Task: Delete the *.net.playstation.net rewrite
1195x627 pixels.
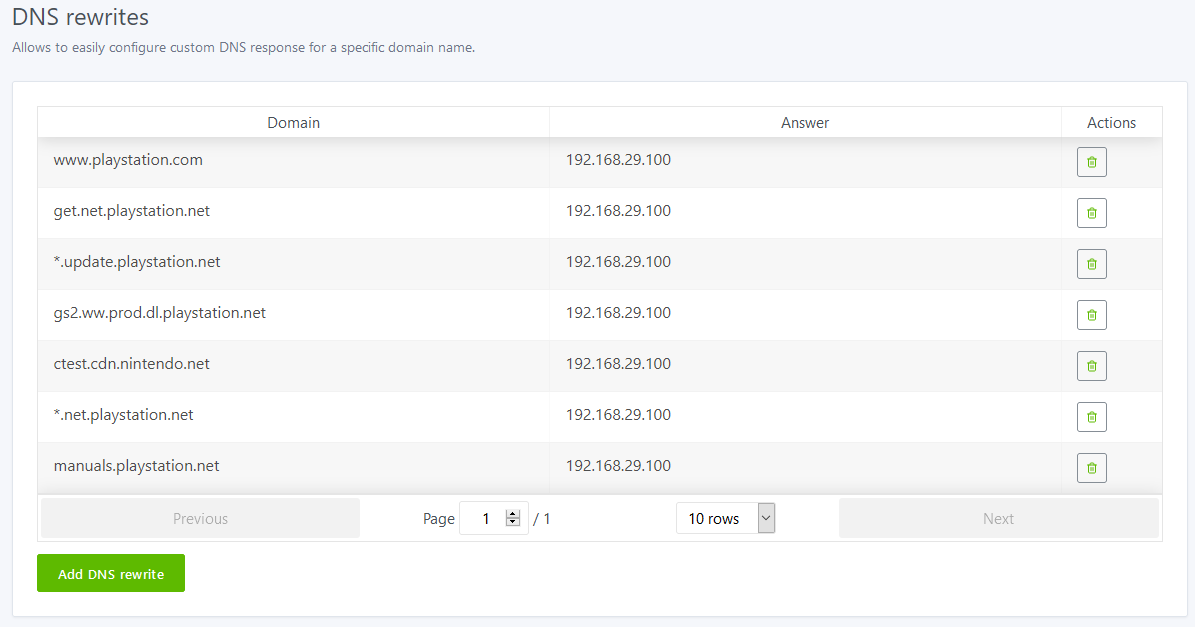Action: click(x=1091, y=417)
